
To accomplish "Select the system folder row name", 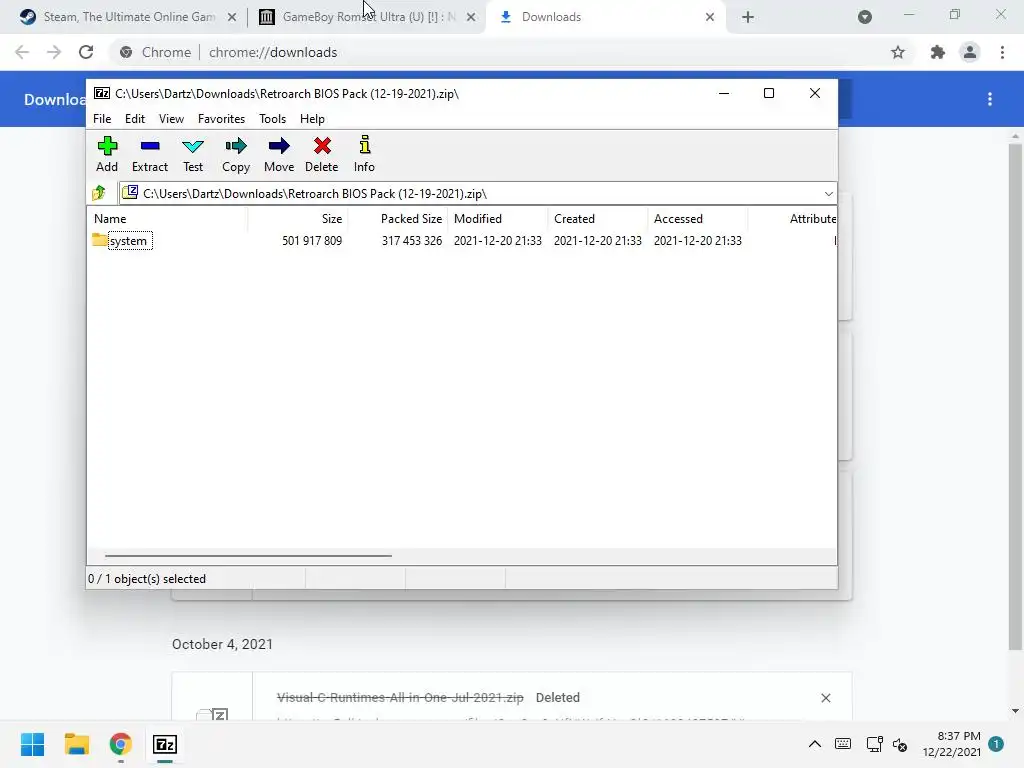I will (130, 240).
